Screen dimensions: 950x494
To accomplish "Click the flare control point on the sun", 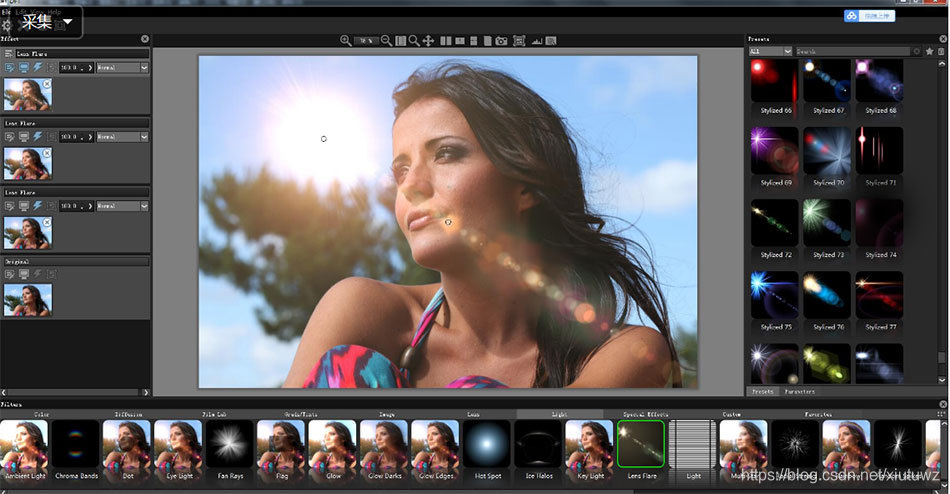I will pyautogui.click(x=324, y=139).
